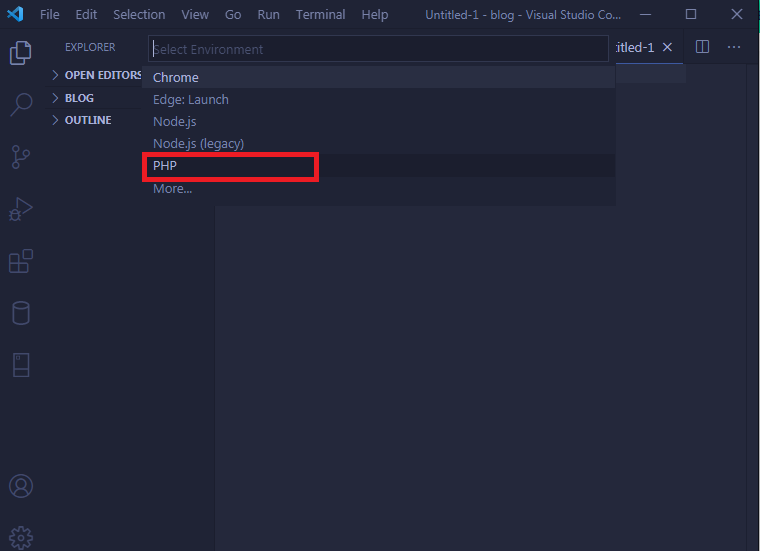Open the Accounts menu icon

click(21, 487)
